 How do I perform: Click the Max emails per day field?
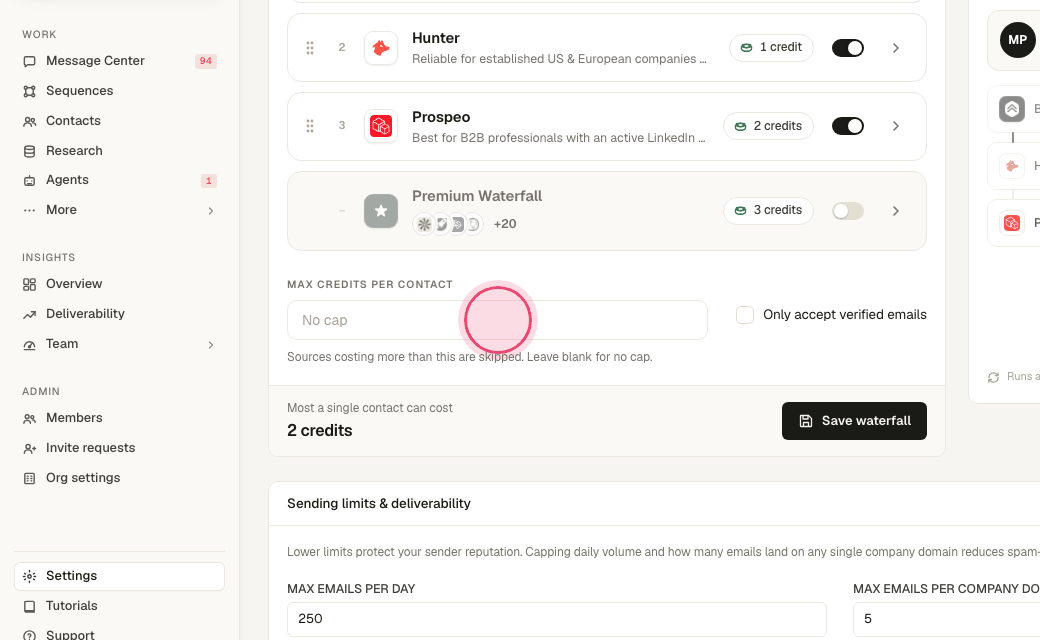tap(556, 619)
